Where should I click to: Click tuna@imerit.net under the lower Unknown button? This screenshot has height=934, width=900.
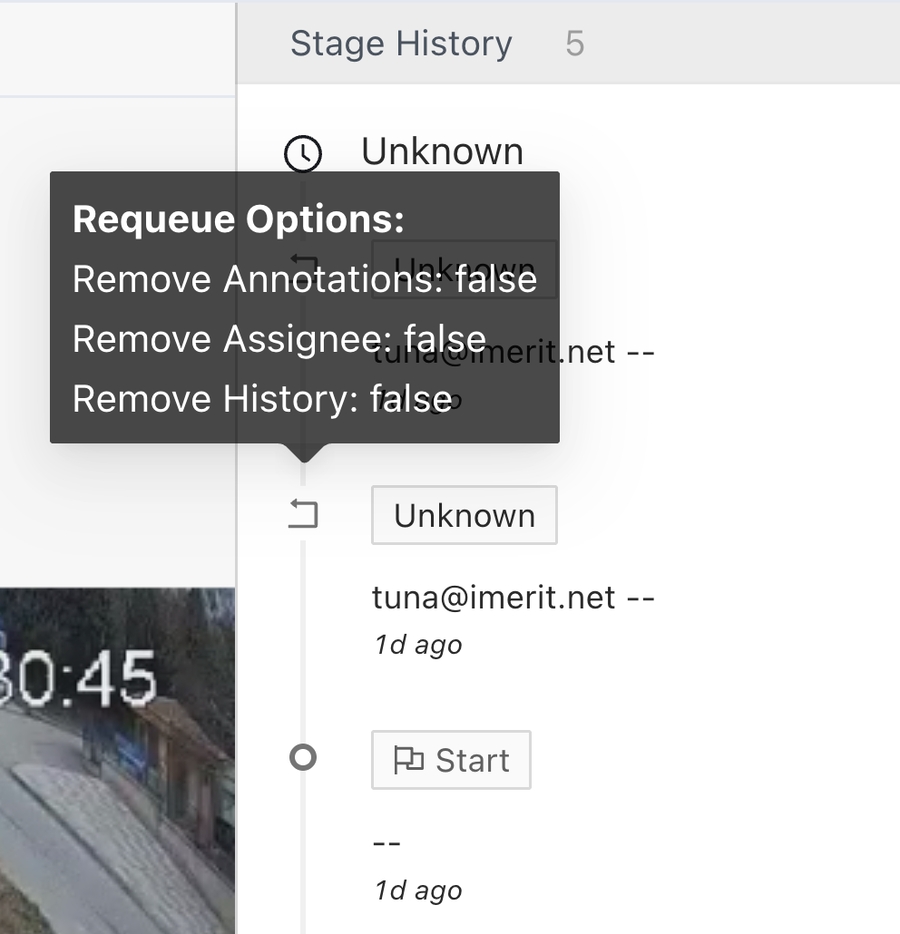(494, 598)
